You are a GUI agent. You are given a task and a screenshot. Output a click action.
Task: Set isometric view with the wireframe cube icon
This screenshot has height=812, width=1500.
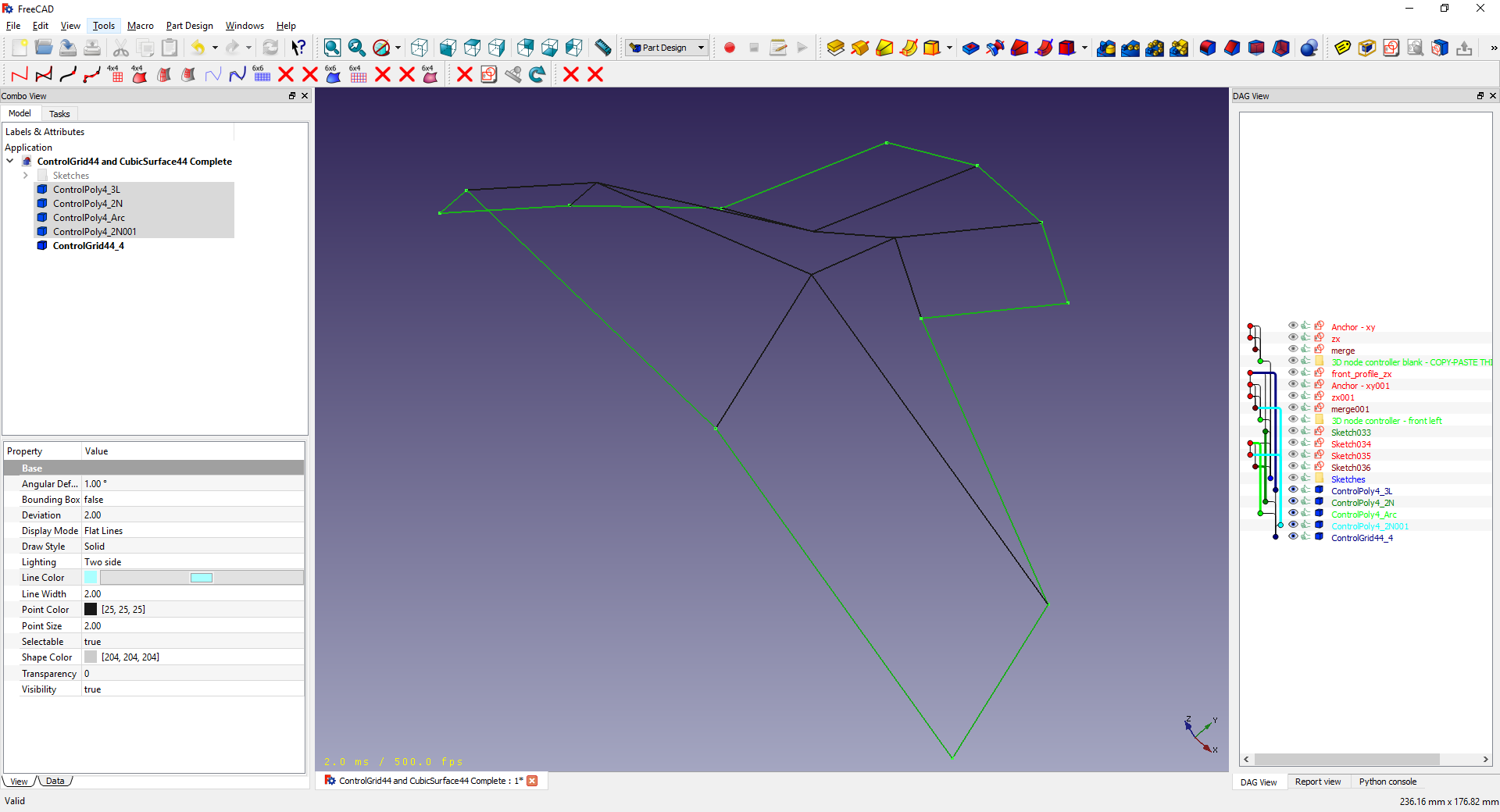click(x=420, y=48)
